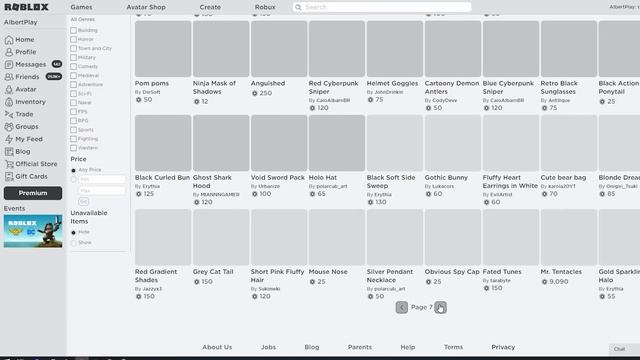Open the Robux tab

(x=265, y=7)
